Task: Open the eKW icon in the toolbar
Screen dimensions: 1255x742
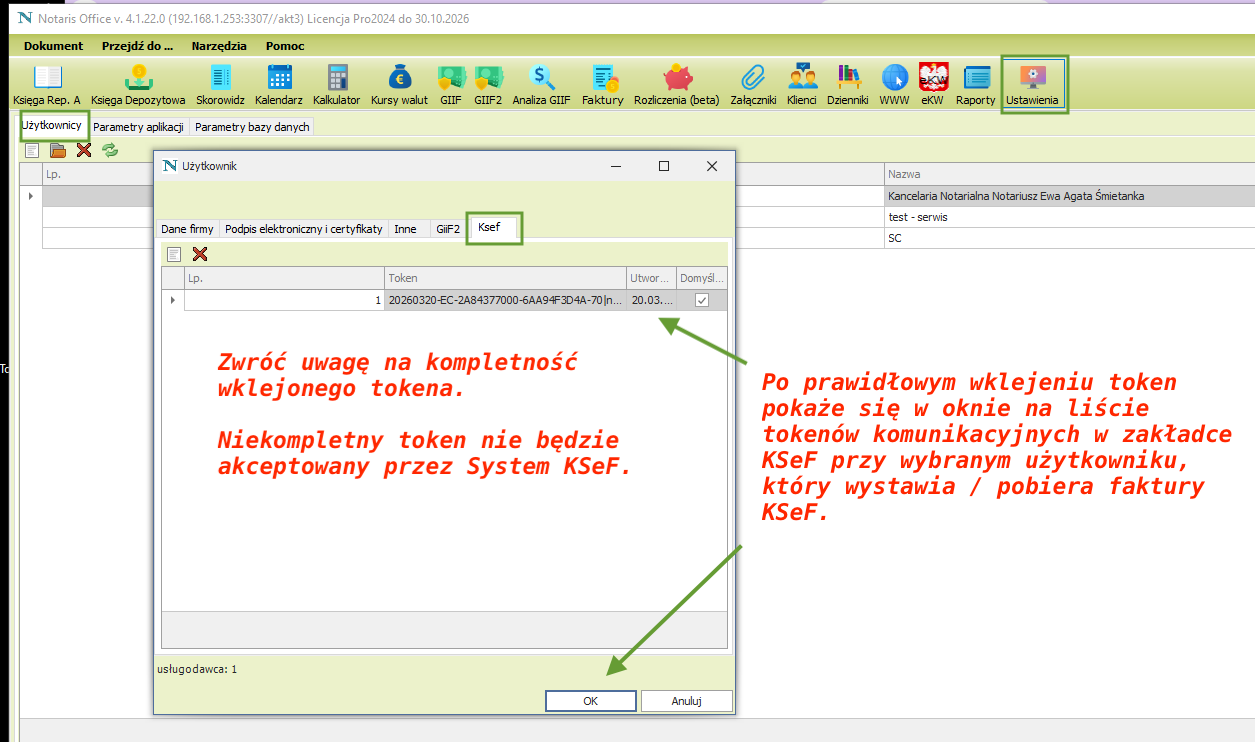Action: (x=933, y=84)
